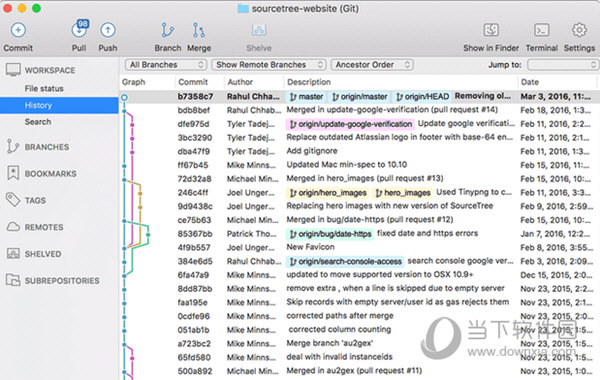Click the Commit toolbar icon

tap(18, 30)
